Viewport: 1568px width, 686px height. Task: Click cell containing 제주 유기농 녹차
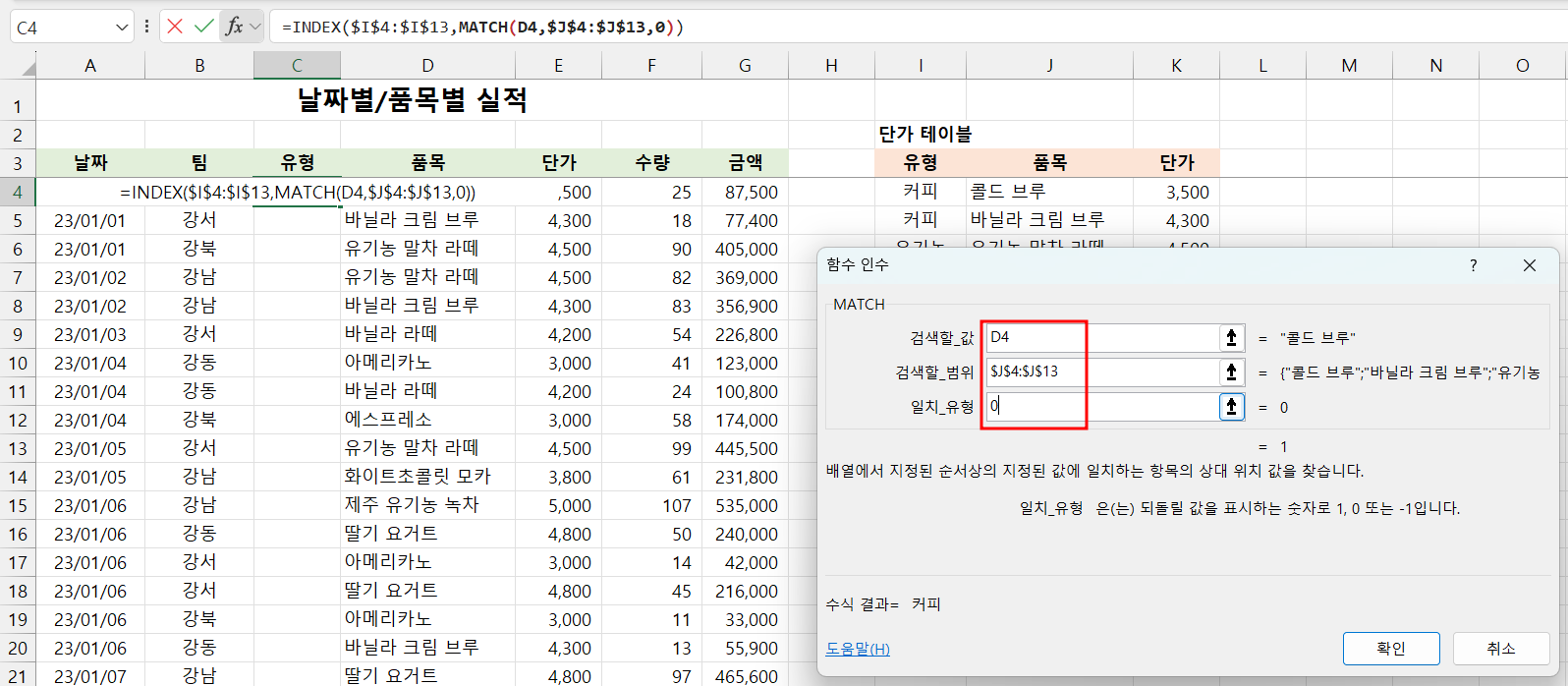click(427, 505)
